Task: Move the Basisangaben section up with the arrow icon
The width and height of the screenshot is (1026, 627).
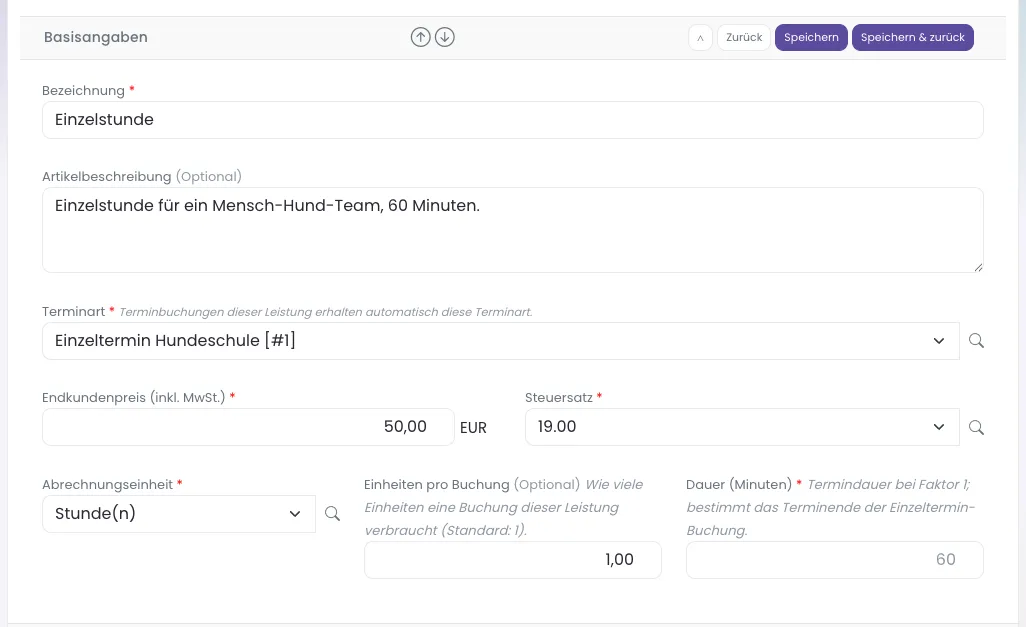Action: point(421,37)
